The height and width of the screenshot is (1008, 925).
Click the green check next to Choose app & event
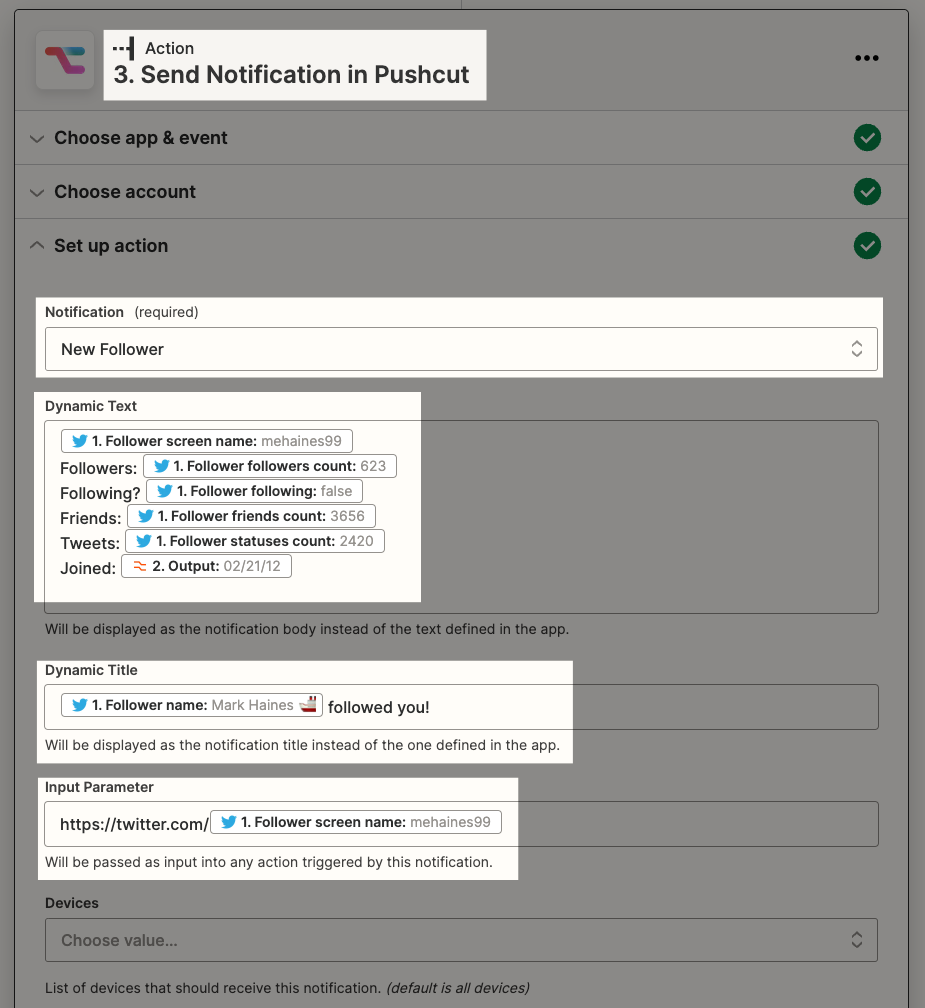click(x=867, y=138)
